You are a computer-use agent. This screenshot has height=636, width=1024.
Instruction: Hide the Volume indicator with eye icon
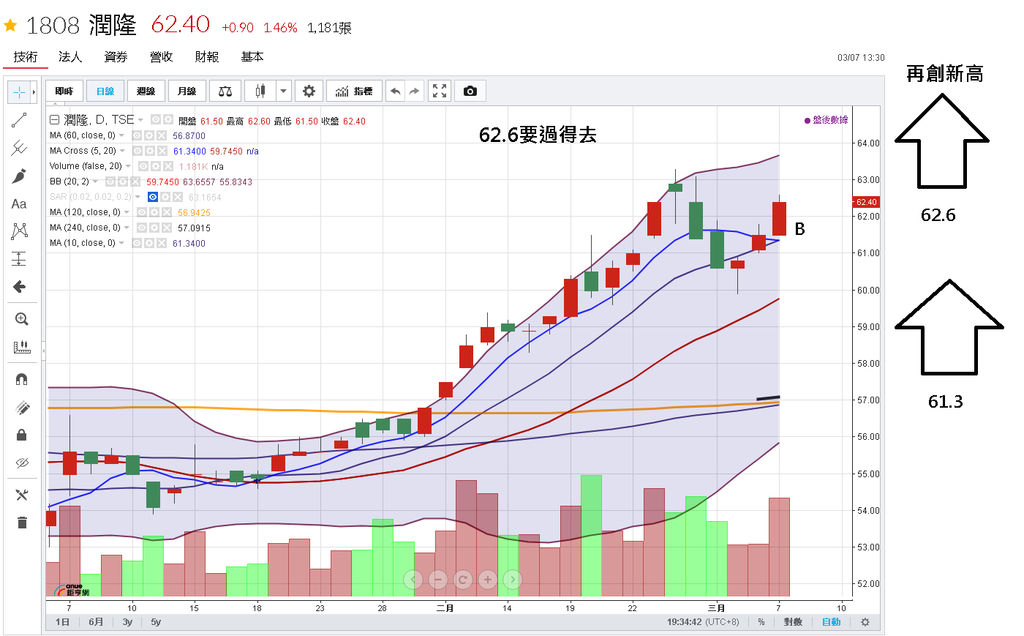click(143, 166)
